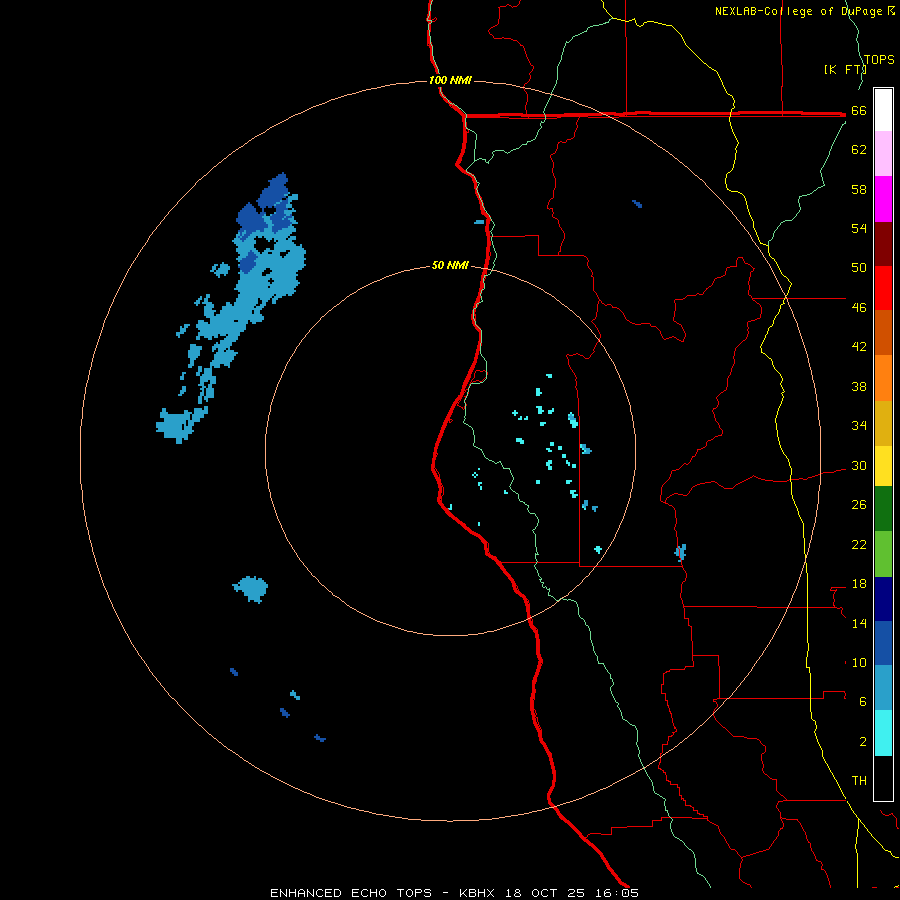Click the 46 legend value
Viewport: 900px width, 900px height.
coord(859,307)
